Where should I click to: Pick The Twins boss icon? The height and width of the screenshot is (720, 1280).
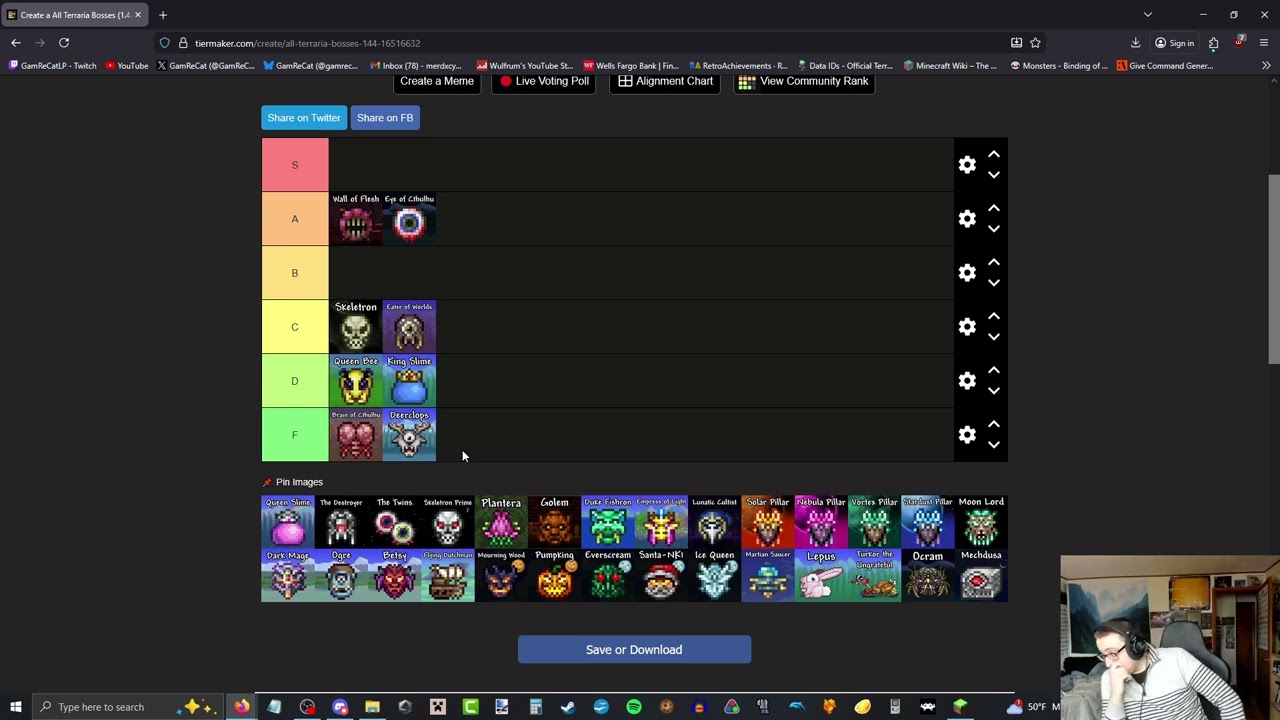pyautogui.click(x=394, y=522)
